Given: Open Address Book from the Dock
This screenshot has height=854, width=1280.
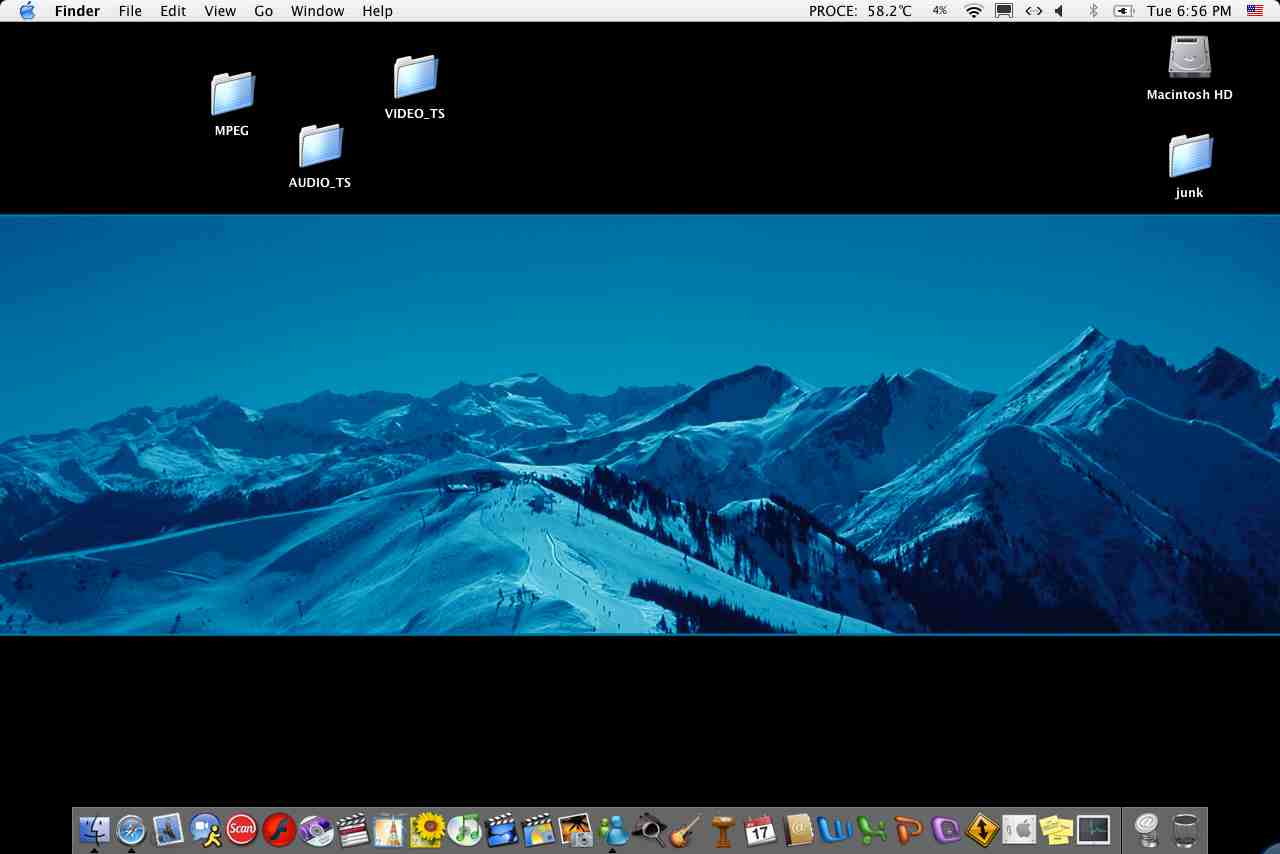Looking at the screenshot, I should (x=797, y=829).
